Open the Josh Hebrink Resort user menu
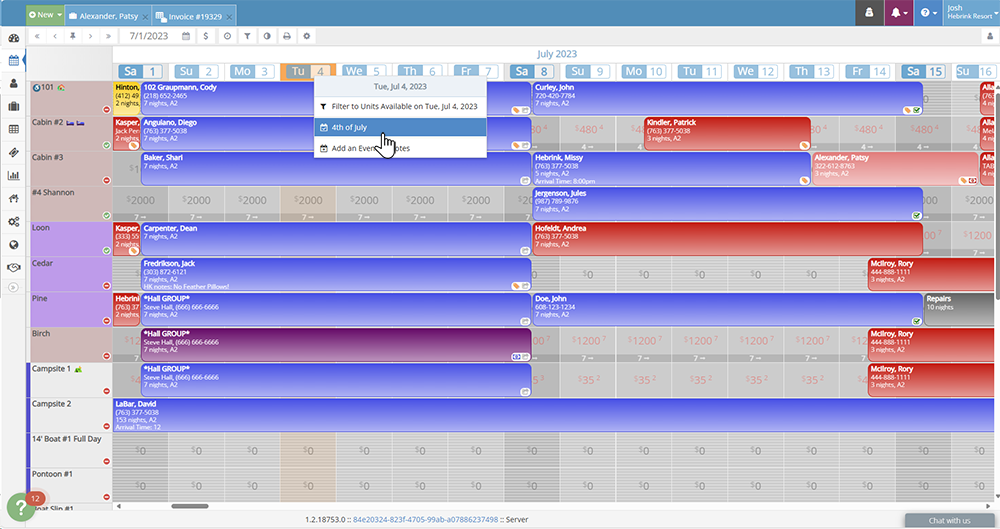This screenshot has width=1000, height=529. [970, 15]
